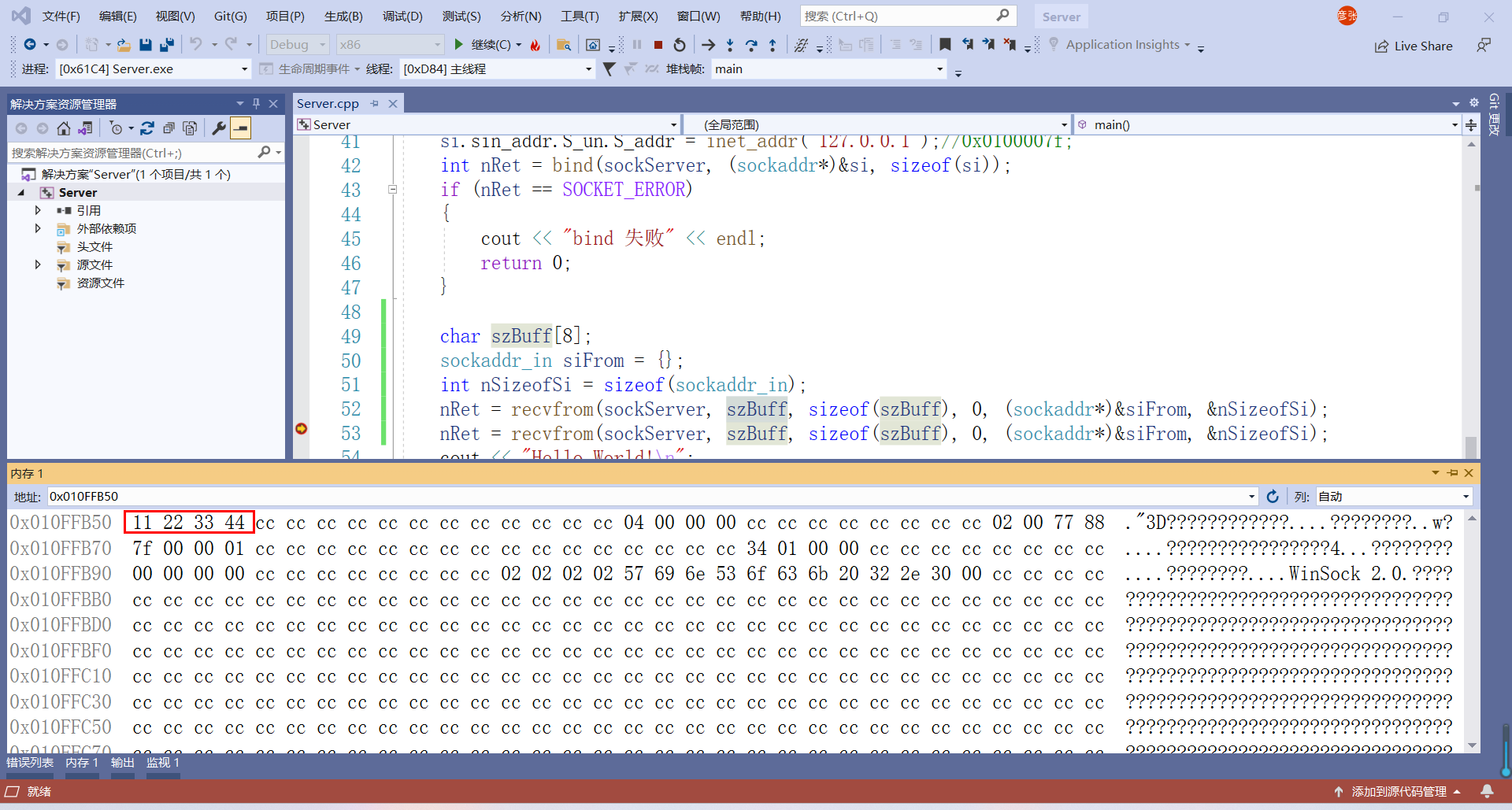Open the notifications bell in status bar
Viewport: 1512px width, 810px height.
tap(1487, 791)
